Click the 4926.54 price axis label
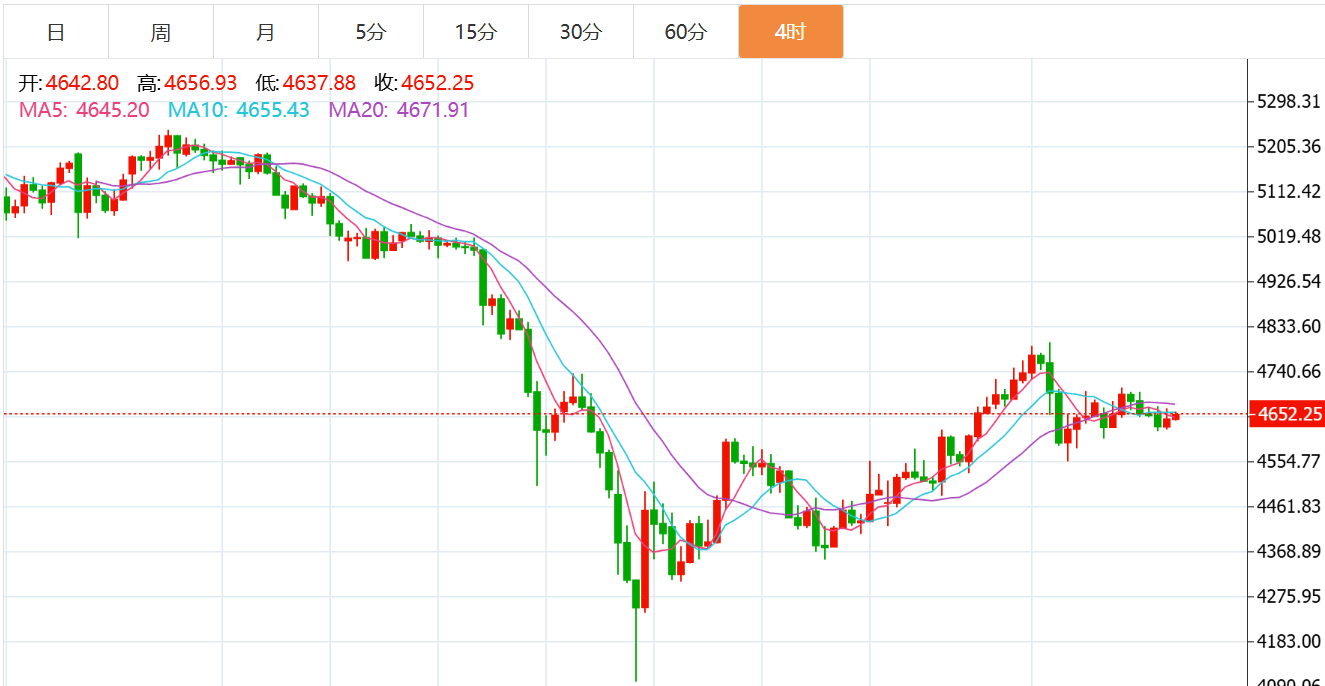1325x686 pixels. pyautogui.click(x=1290, y=281)
